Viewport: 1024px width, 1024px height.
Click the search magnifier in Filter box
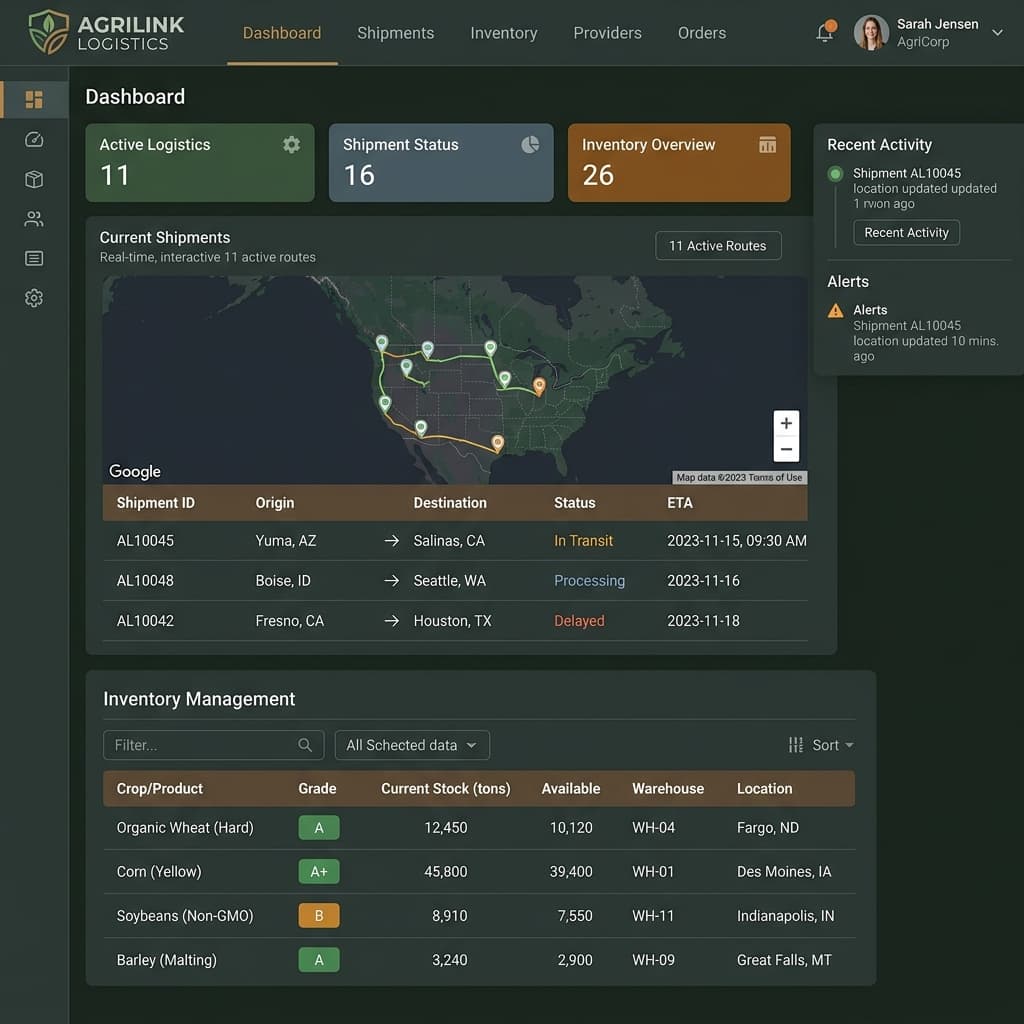[x=305, y=744]
